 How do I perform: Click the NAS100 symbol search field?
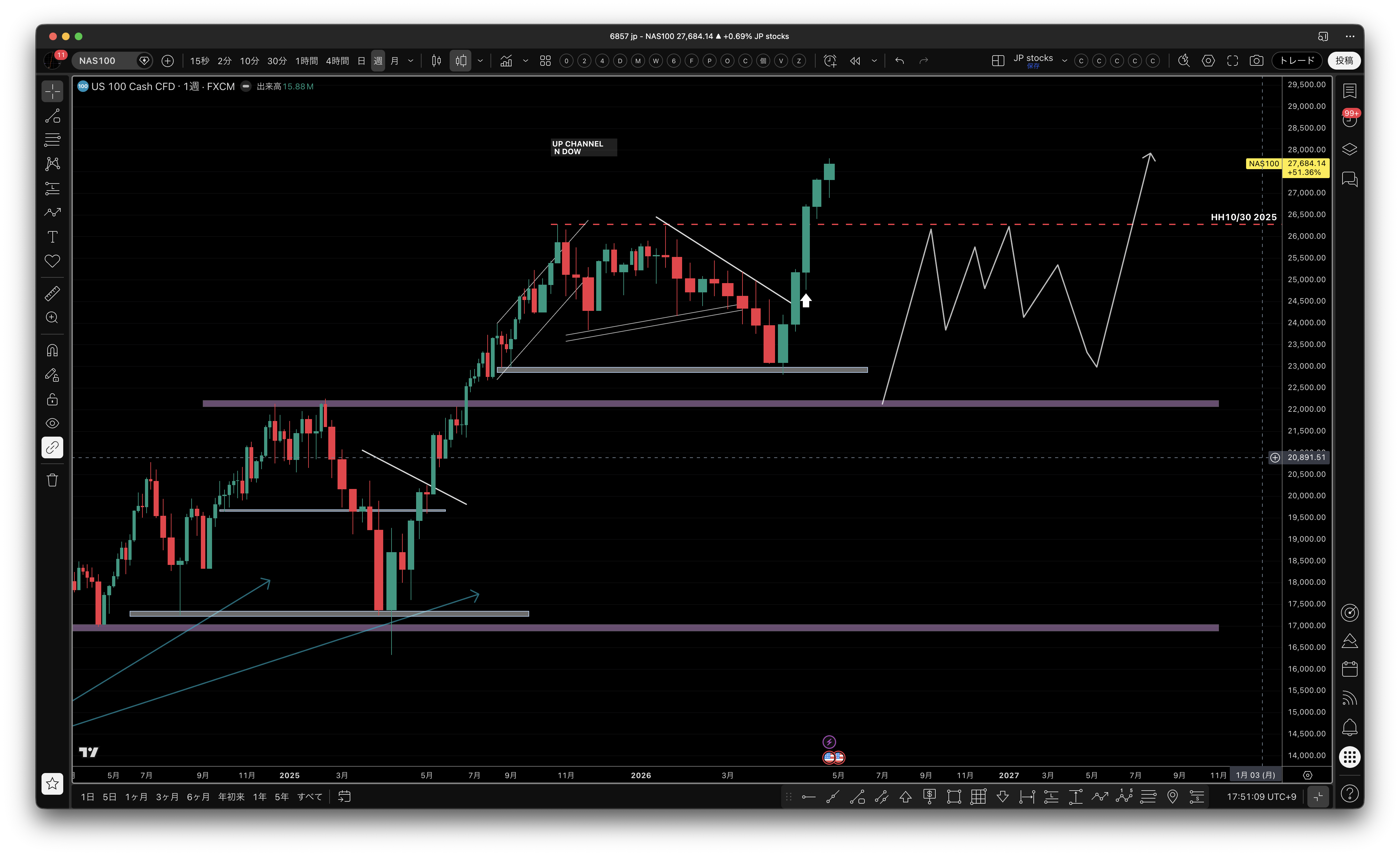pyautogui.click(x=112, y=61)
